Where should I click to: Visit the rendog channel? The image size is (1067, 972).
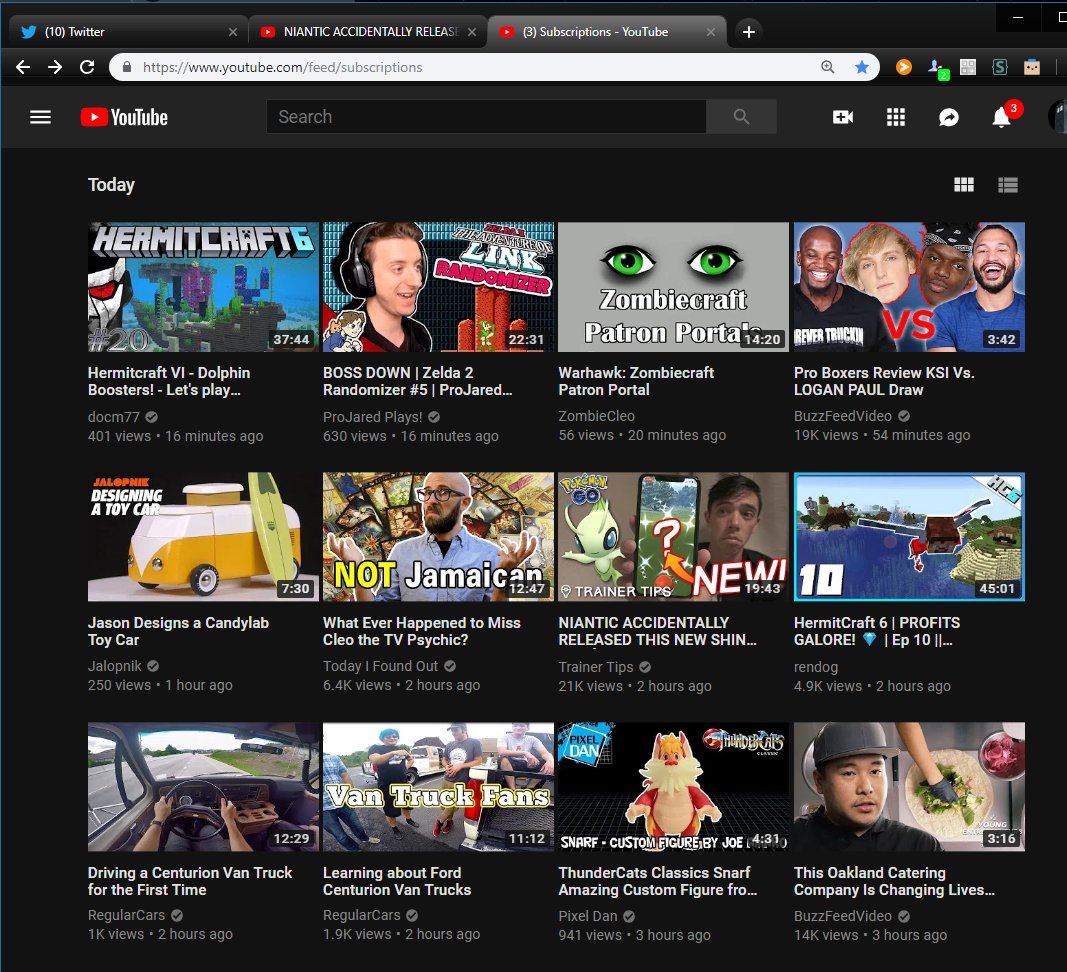point(816,667)
